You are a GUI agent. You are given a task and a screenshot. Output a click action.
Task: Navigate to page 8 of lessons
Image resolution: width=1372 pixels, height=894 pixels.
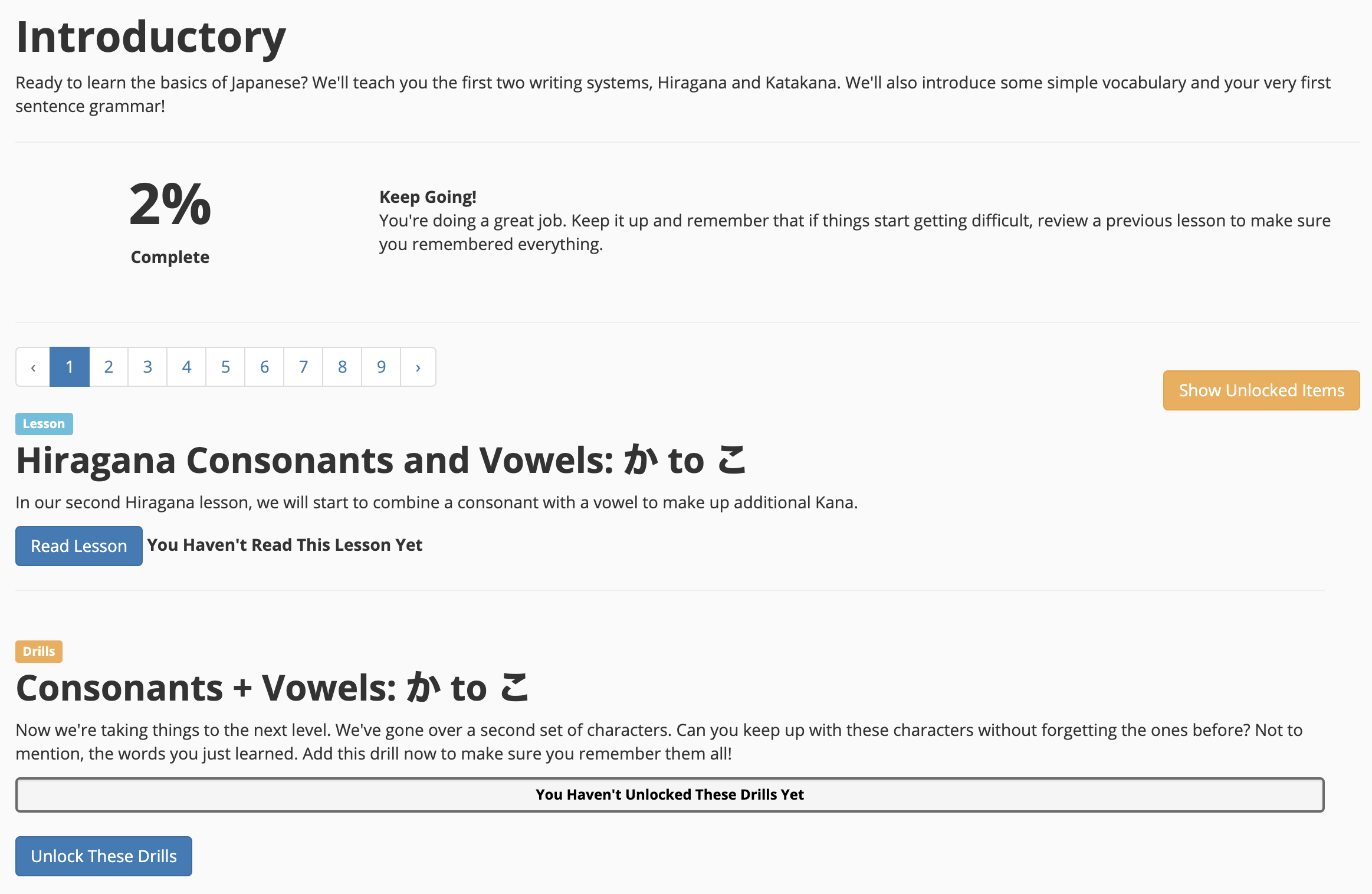tap(342, 366)
